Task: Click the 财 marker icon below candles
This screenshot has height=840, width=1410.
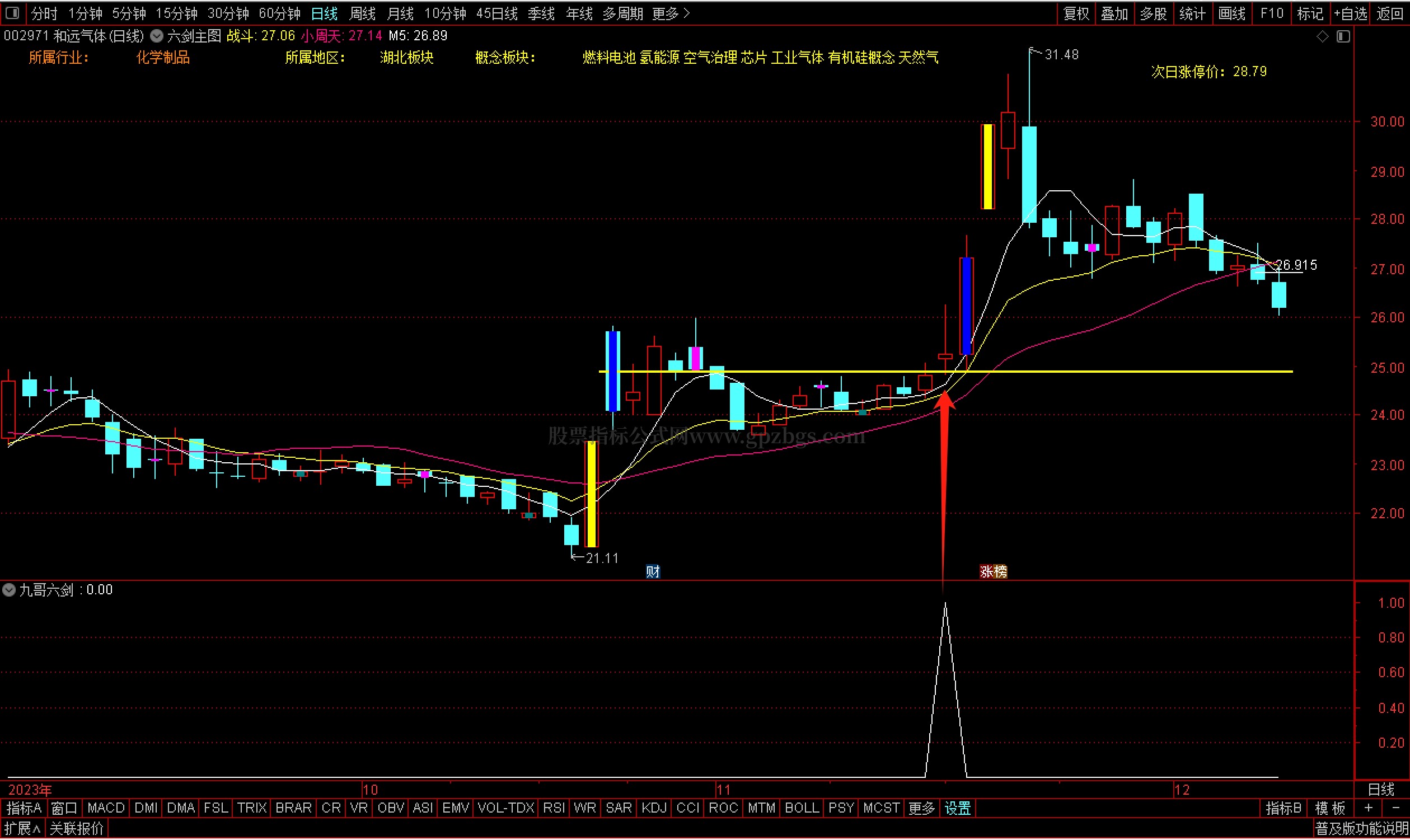Action: 653,572
